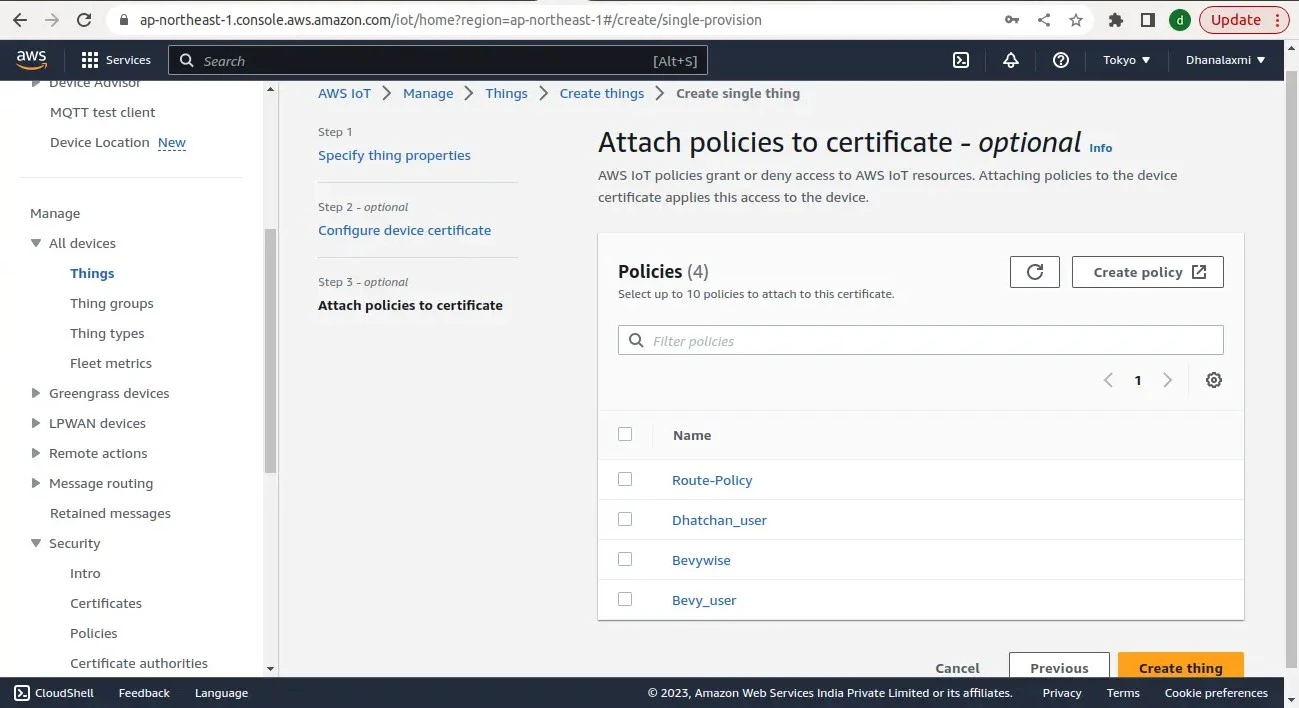Open the Dhatchan_user policy link
The image size is (1299, 708).
(x=719, y=520)
